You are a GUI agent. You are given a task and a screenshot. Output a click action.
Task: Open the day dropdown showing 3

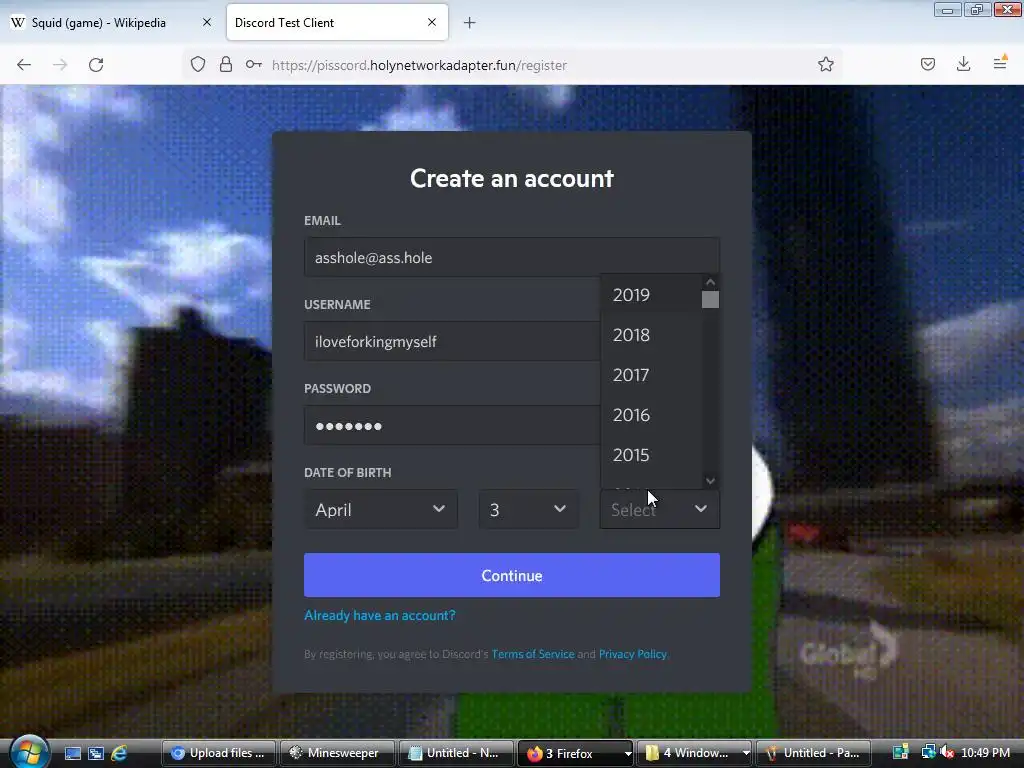(x=528, y=509)
